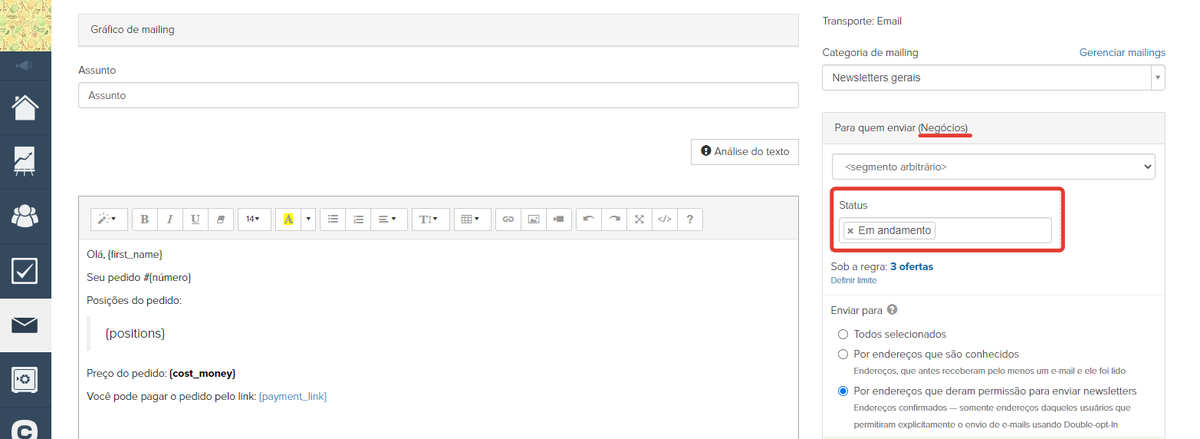Viewport: 1200px width, 439px height.
Task: Open the home icon in the sidebar
Action: pyautogui.click(x=25, y=106)
